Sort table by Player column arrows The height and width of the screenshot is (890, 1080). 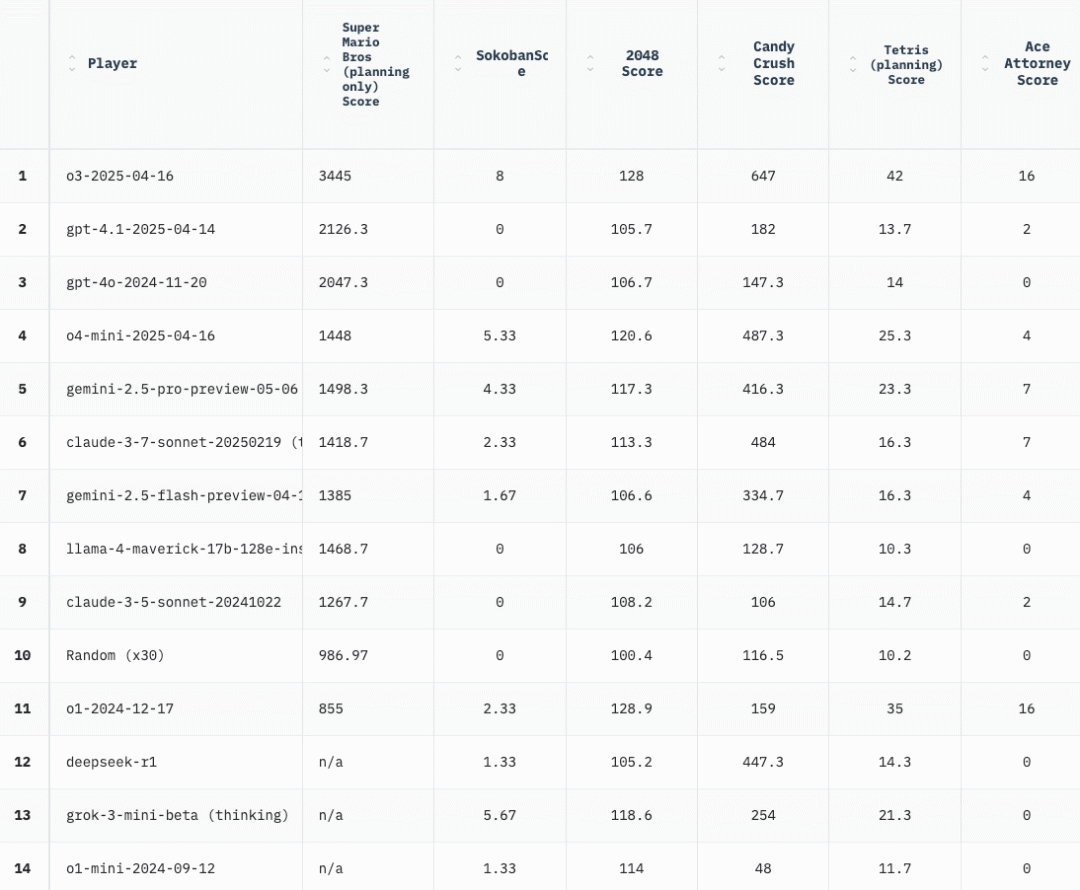pyautogui.click(x=72, y=63)
